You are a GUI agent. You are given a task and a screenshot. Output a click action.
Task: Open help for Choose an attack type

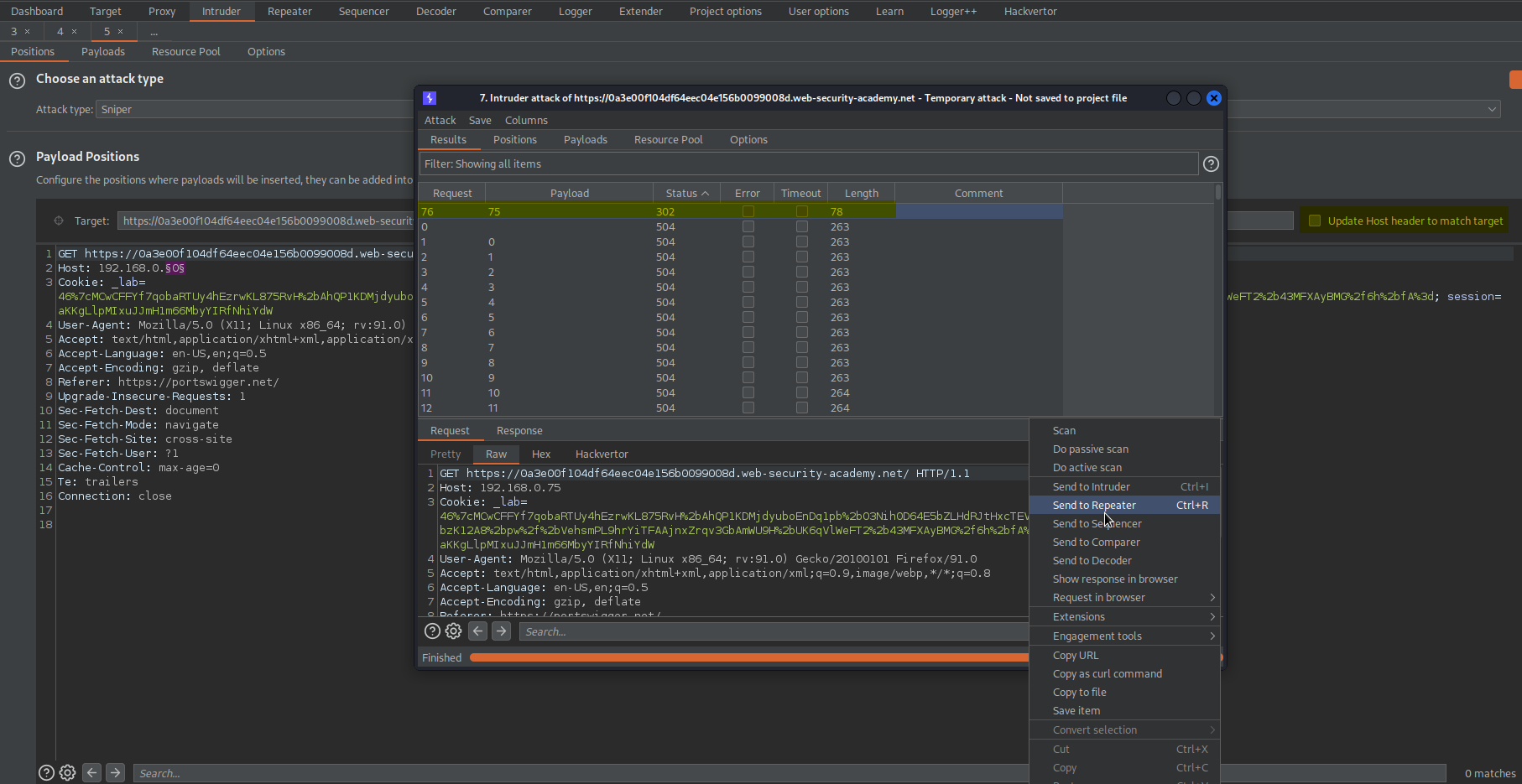click(x=17, y=81)
